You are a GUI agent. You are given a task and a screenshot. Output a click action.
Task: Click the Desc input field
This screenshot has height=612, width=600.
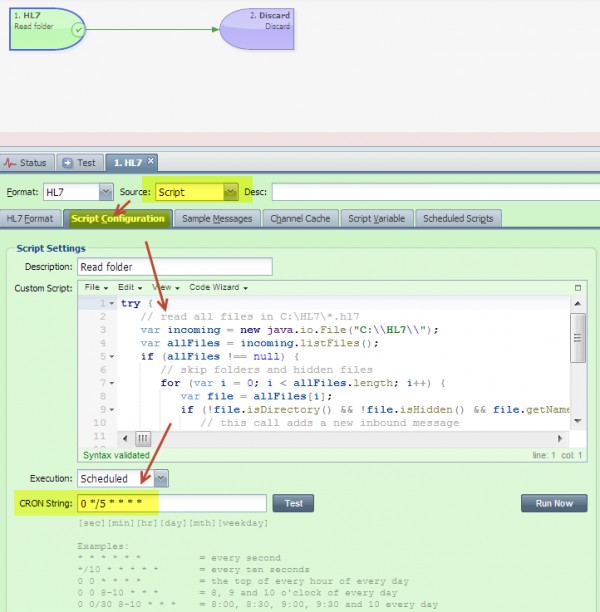(436, 192)
